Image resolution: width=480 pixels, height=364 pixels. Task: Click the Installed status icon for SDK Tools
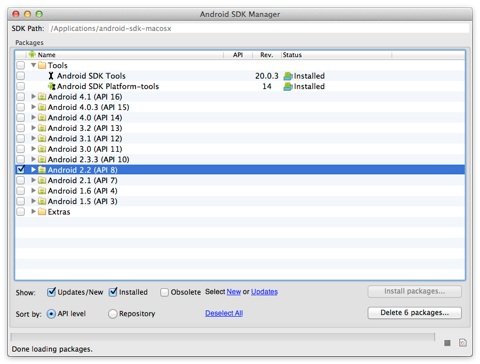[288, 76]
